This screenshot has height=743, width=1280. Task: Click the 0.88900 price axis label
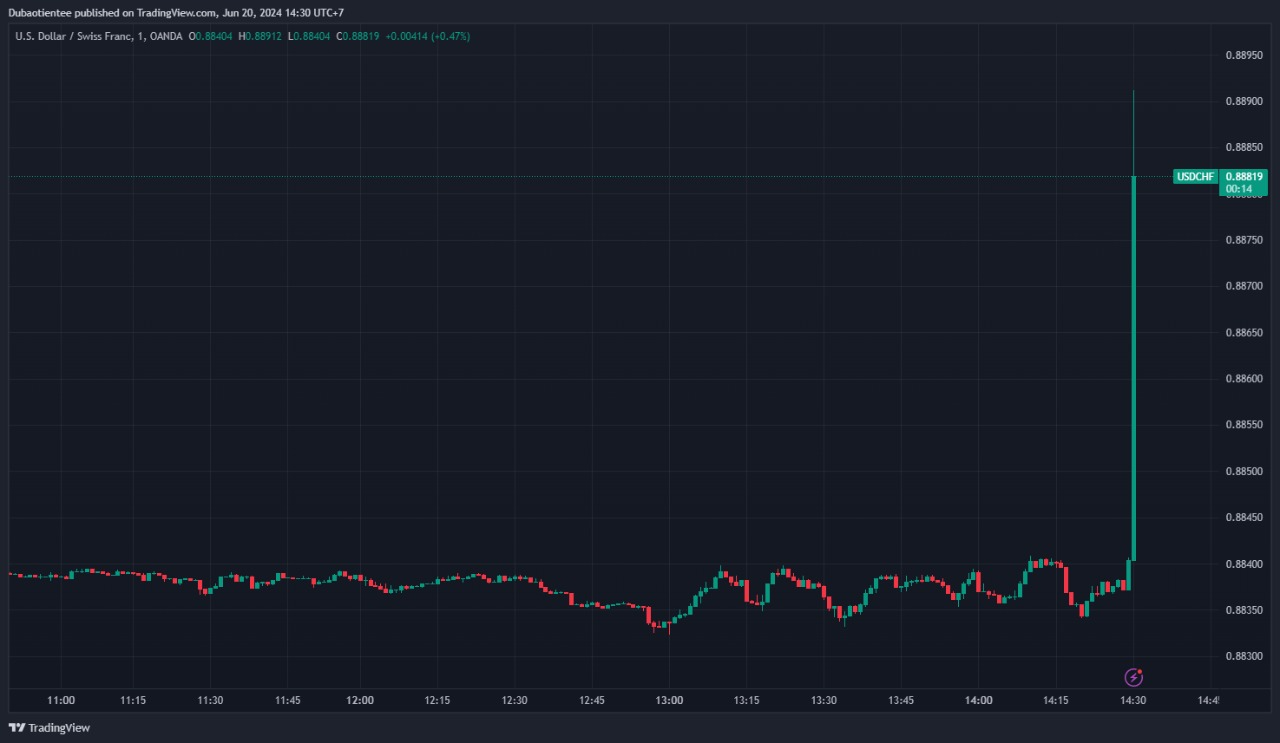pos(1244,101)
